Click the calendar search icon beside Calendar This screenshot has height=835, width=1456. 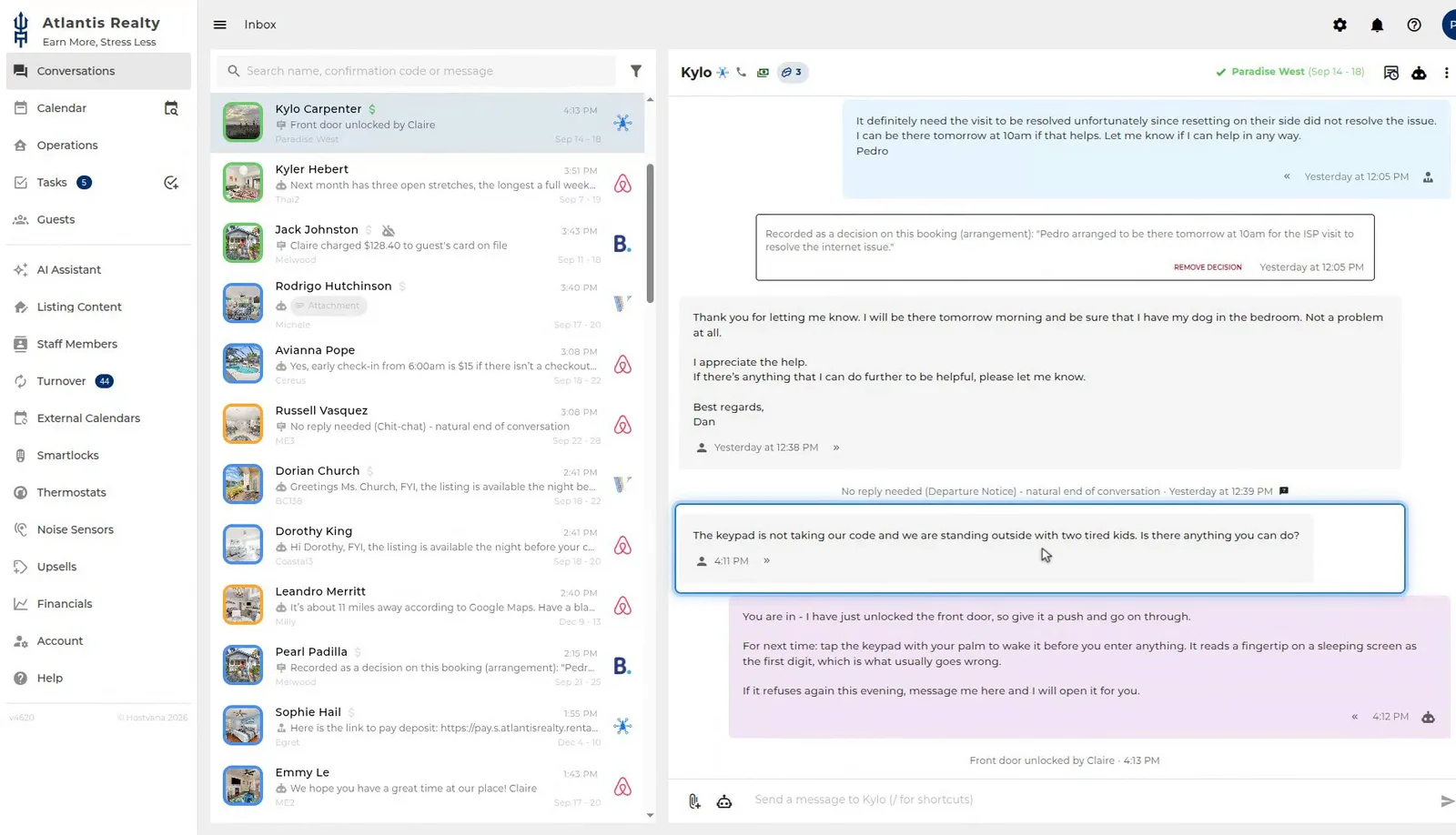click(x=171, y=108)
